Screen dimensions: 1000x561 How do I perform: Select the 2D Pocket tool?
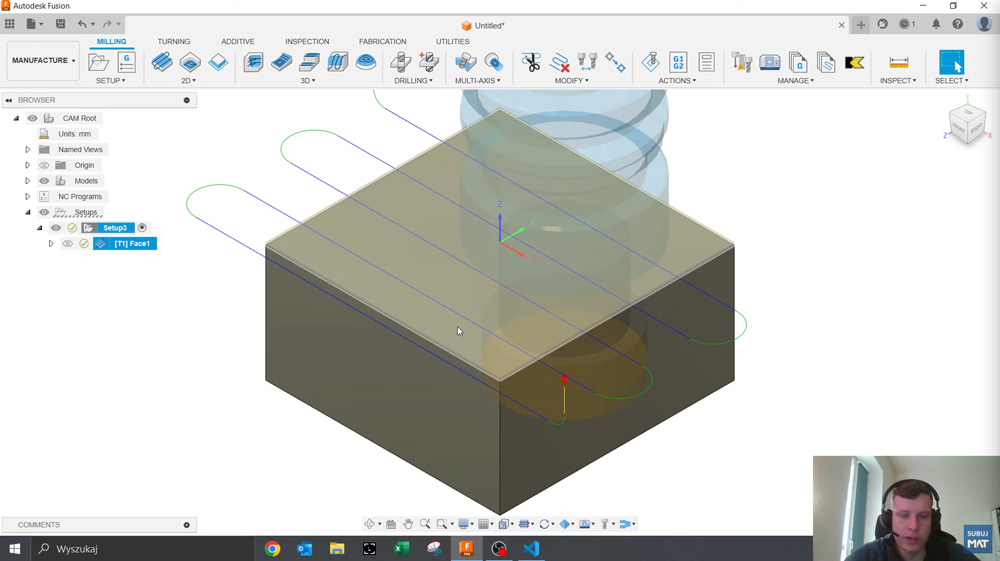click(190, 62)
